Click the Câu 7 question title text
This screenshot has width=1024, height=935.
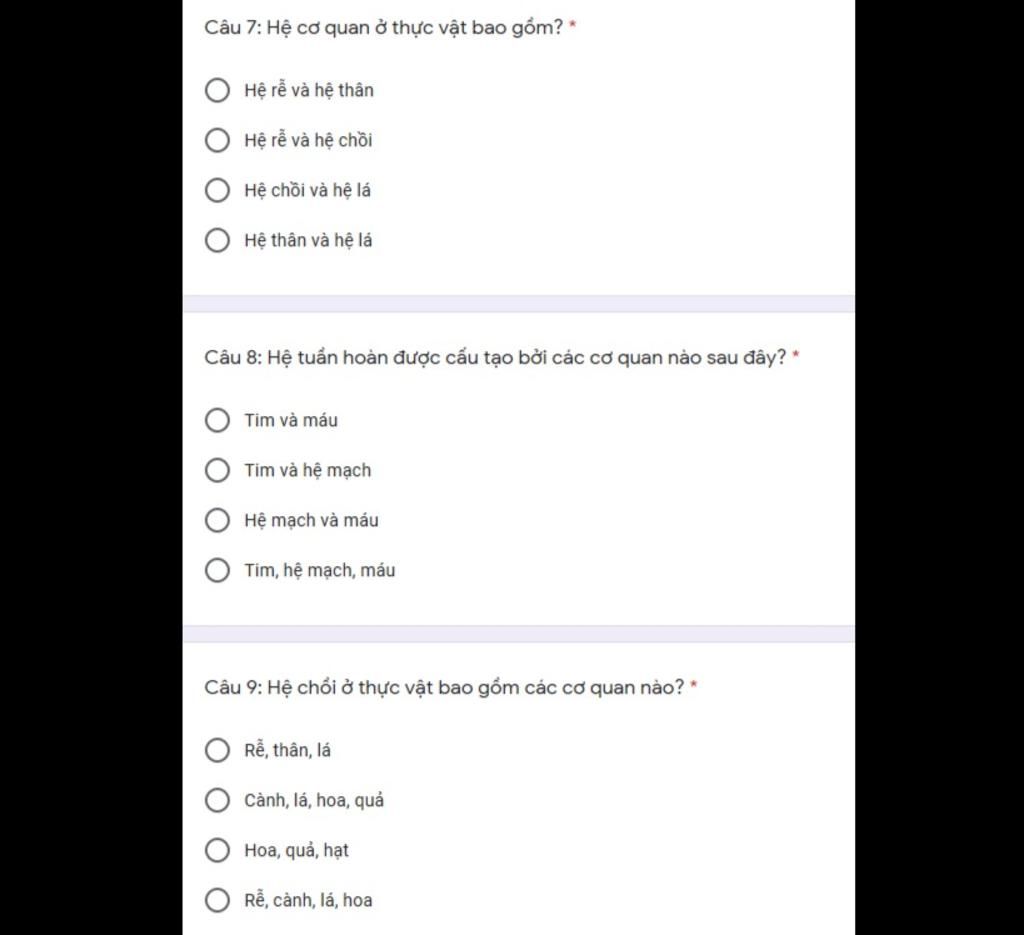[384, 27]
